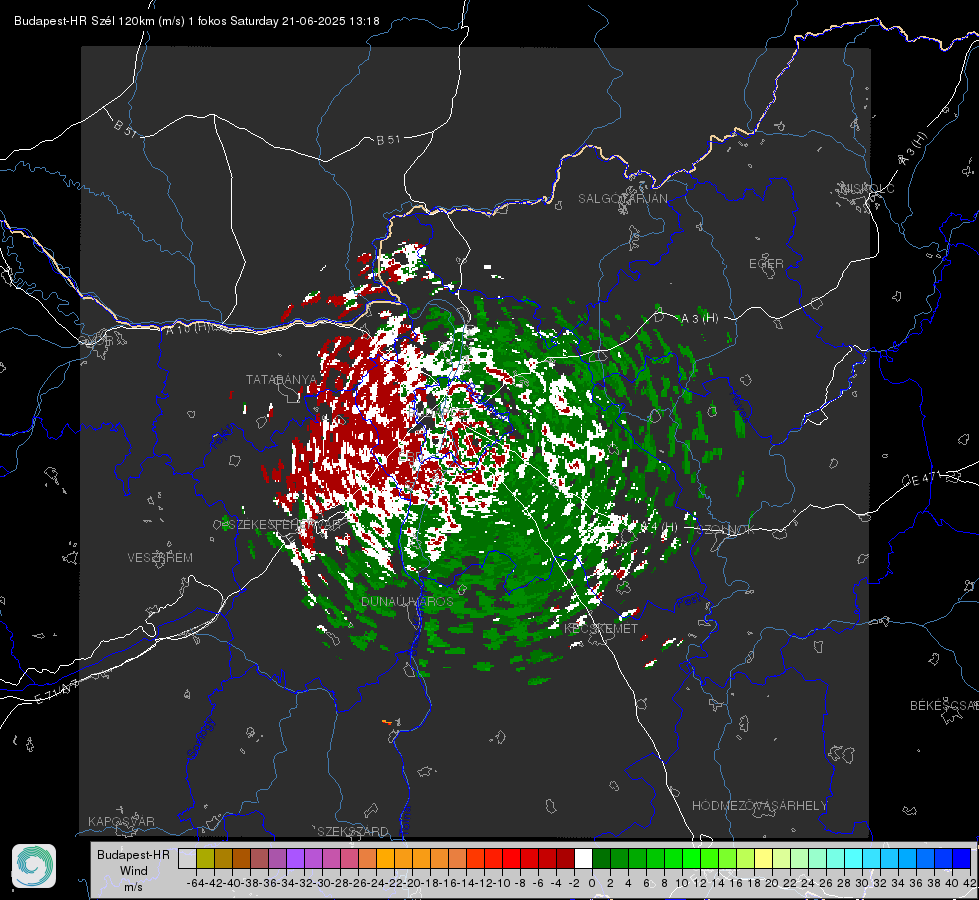Click the Budapest-HR Wind m/s legend label

133,871
